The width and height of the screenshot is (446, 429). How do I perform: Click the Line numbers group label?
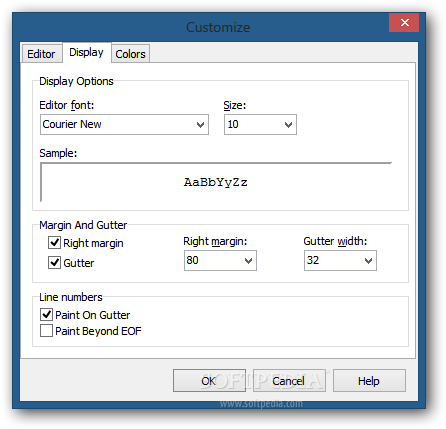pos(71,297)
